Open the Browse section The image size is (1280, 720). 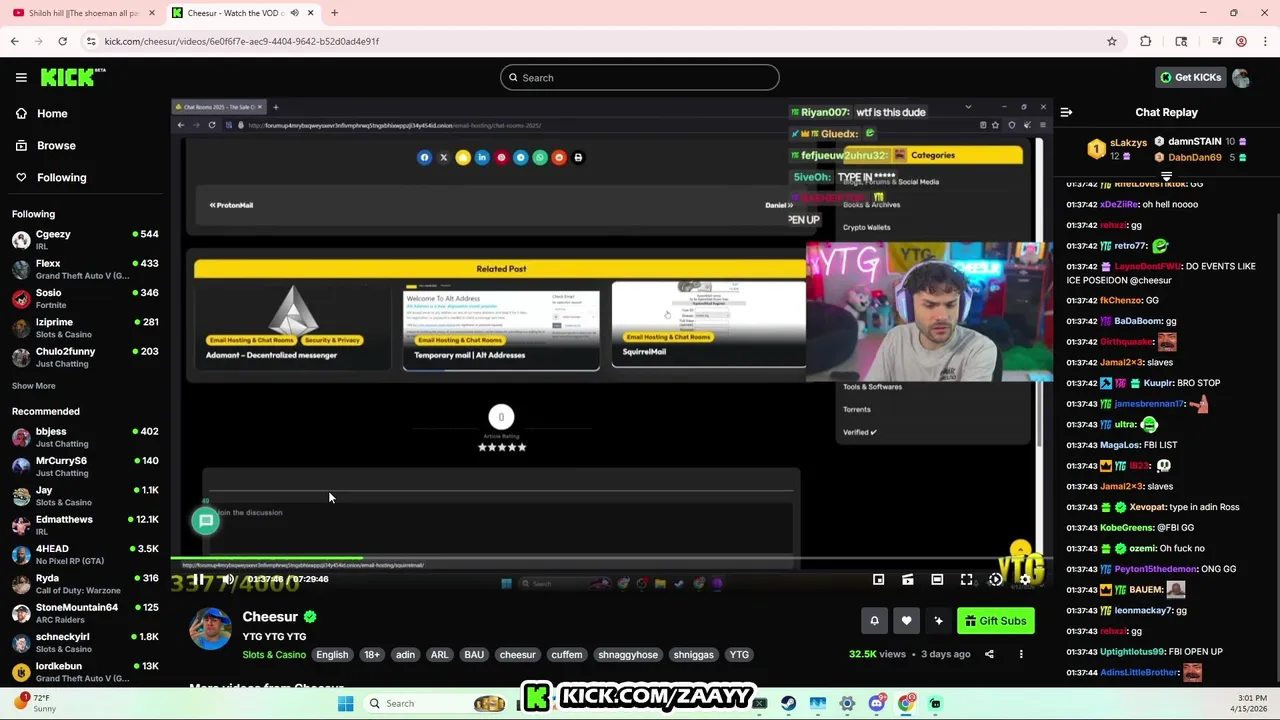(45, 145)
